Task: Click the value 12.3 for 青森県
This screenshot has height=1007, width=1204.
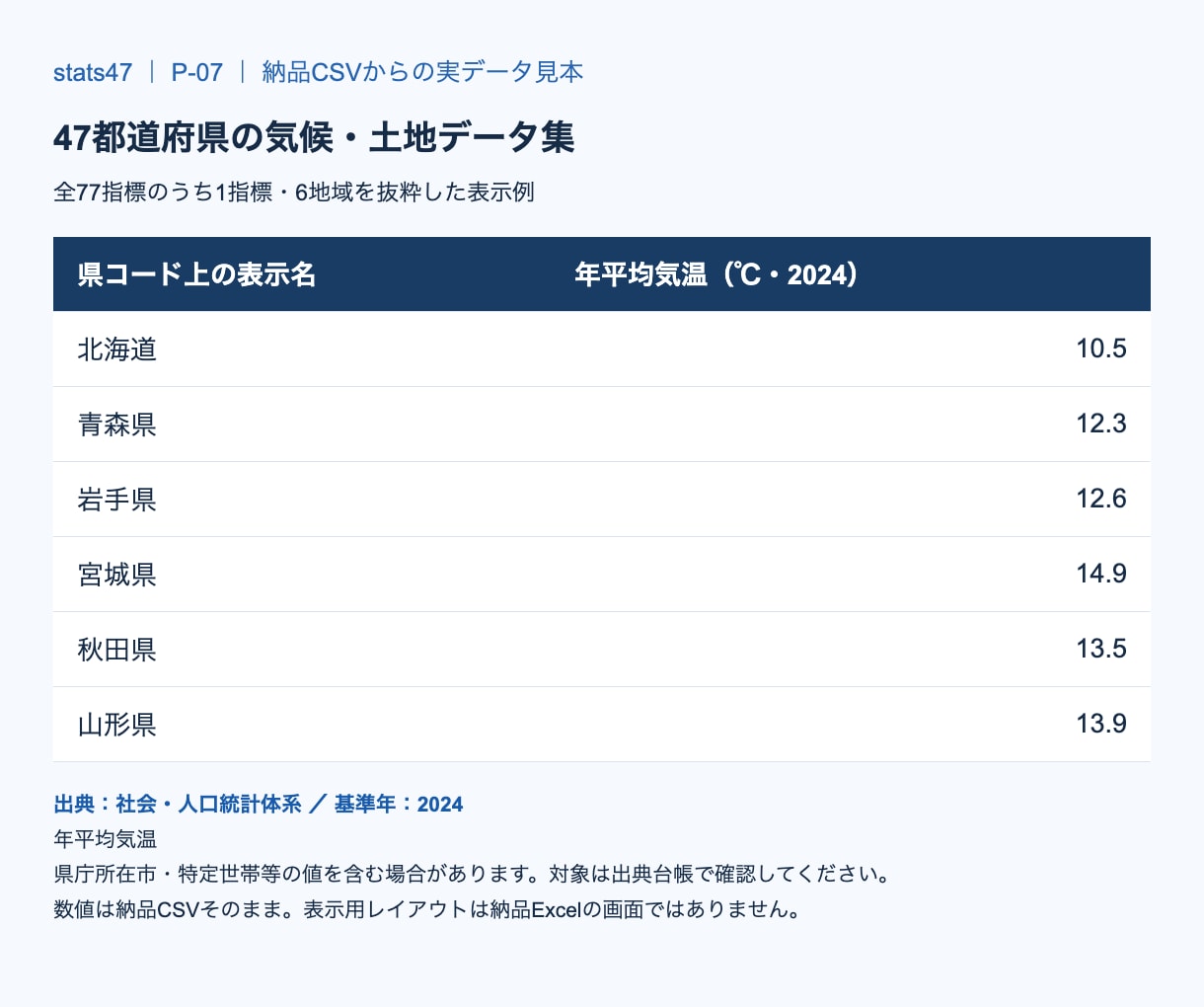Action: [1101, 424]
